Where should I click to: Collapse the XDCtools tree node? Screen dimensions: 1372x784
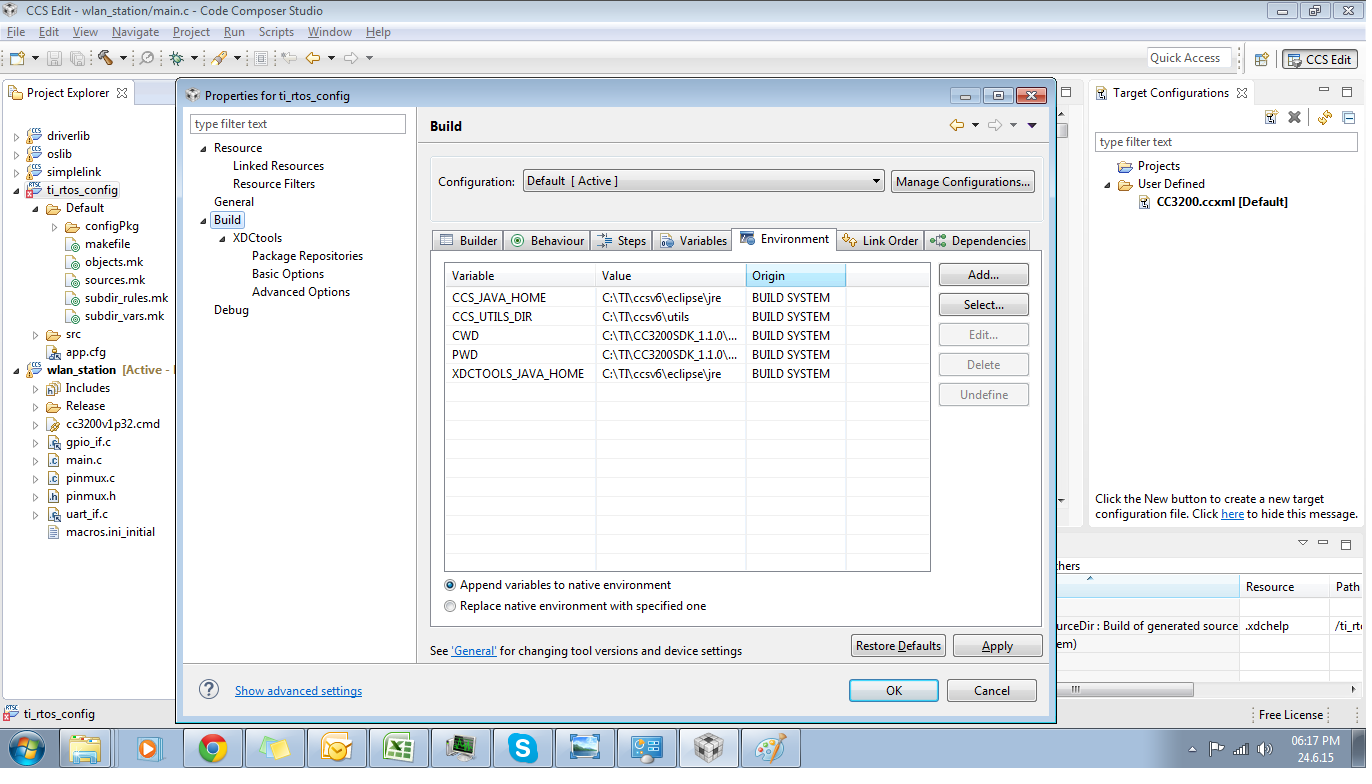(223, 238)
